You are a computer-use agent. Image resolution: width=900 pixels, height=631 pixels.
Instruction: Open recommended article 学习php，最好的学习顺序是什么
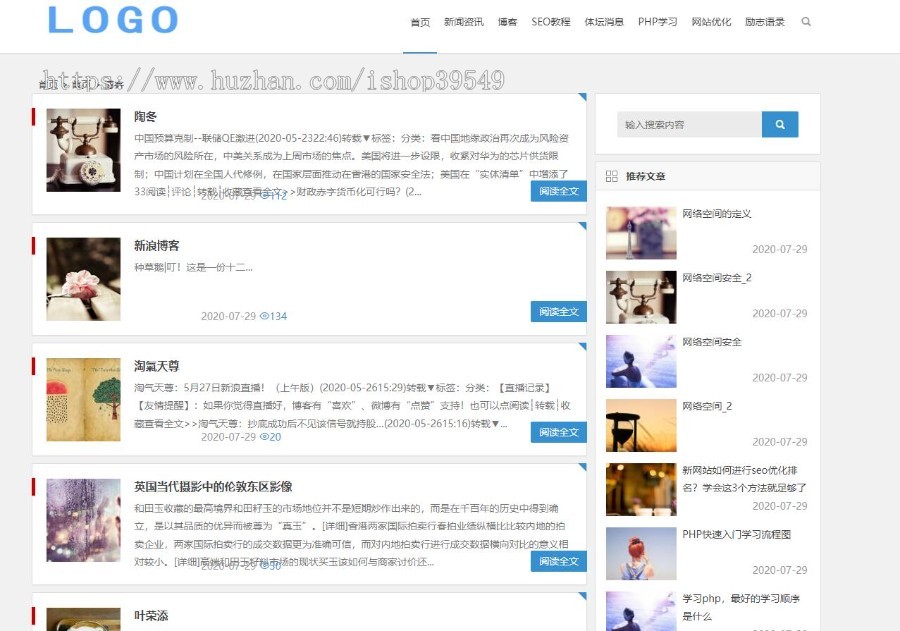[x=741, y=607]
